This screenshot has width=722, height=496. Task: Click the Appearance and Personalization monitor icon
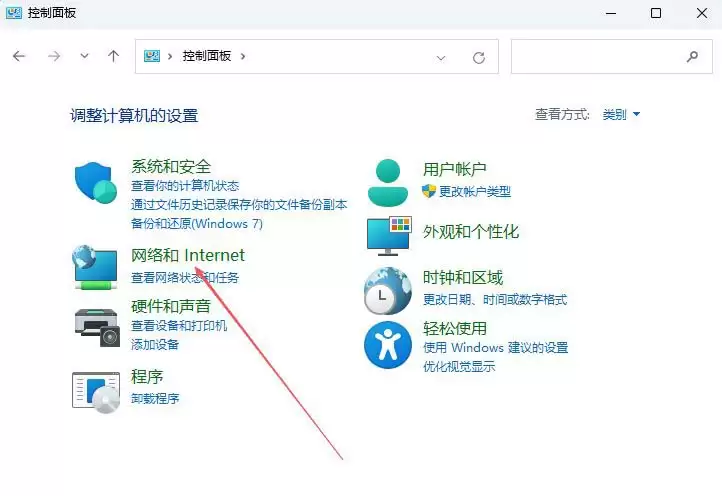point(389,235)
